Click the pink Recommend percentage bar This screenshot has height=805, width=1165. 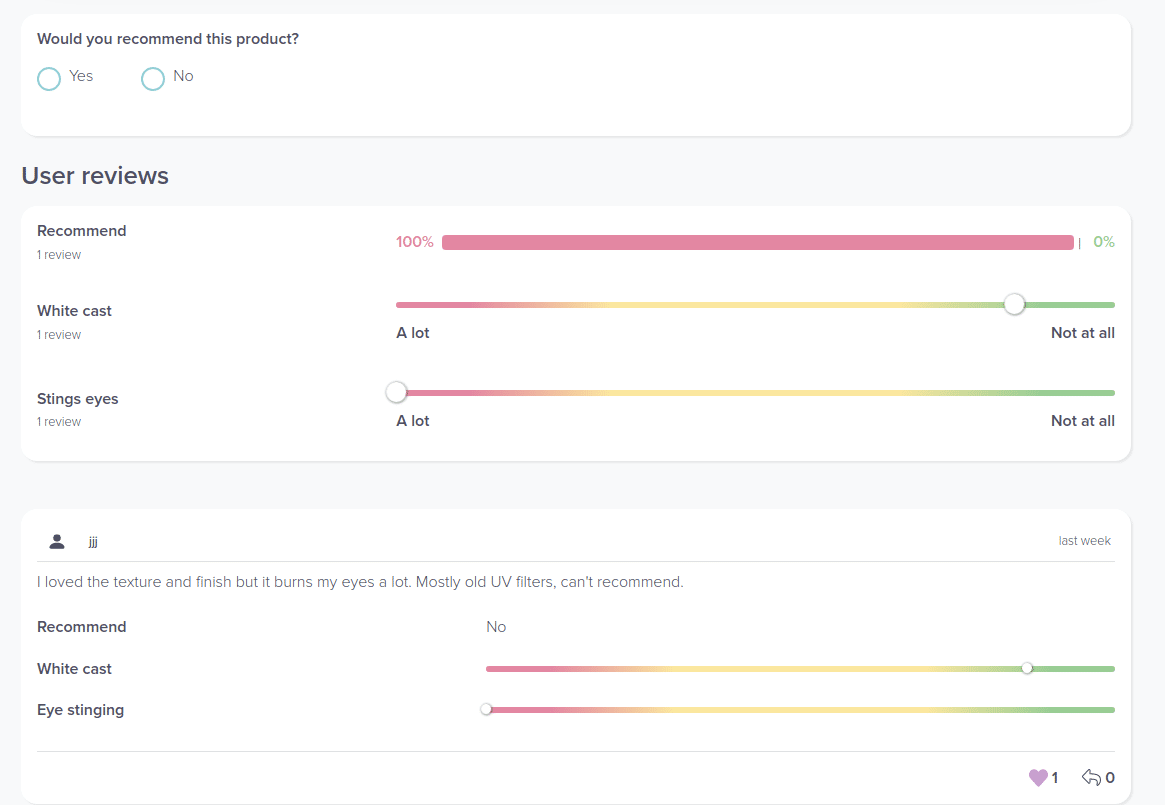757,242
